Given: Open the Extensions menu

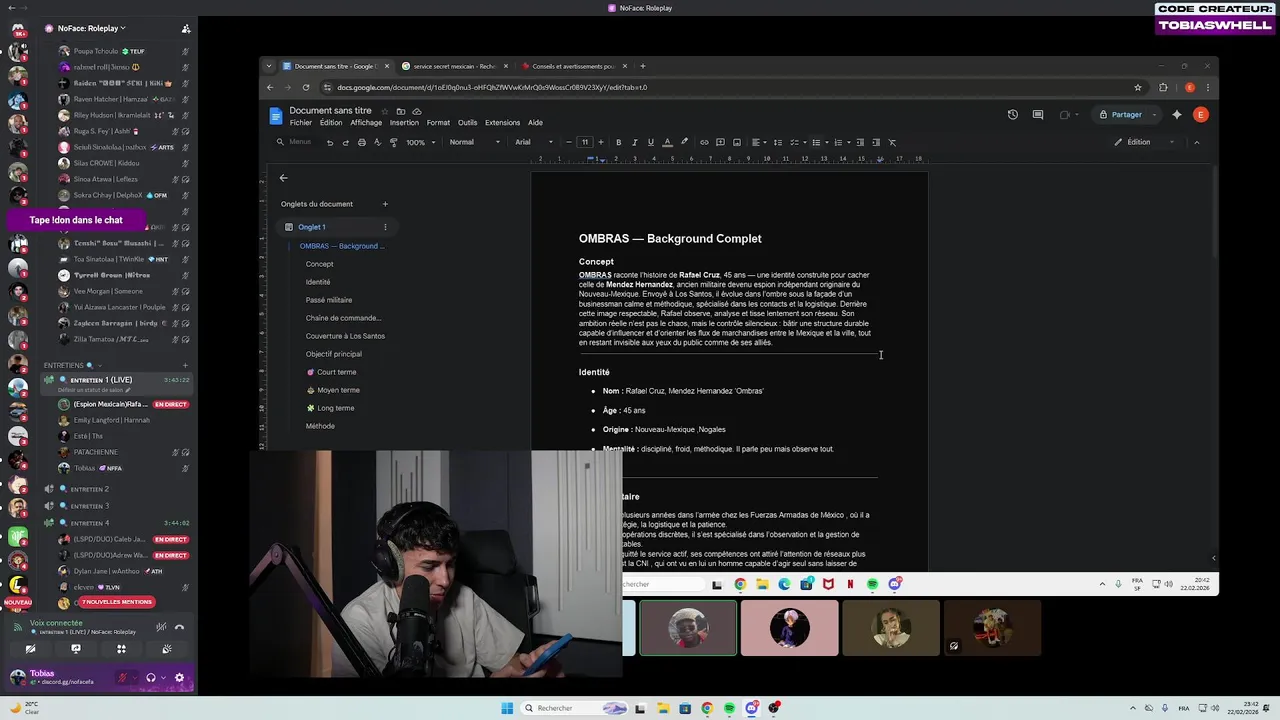Looking at the screenshot, I should pyautogui.click(x=502, y=123).
